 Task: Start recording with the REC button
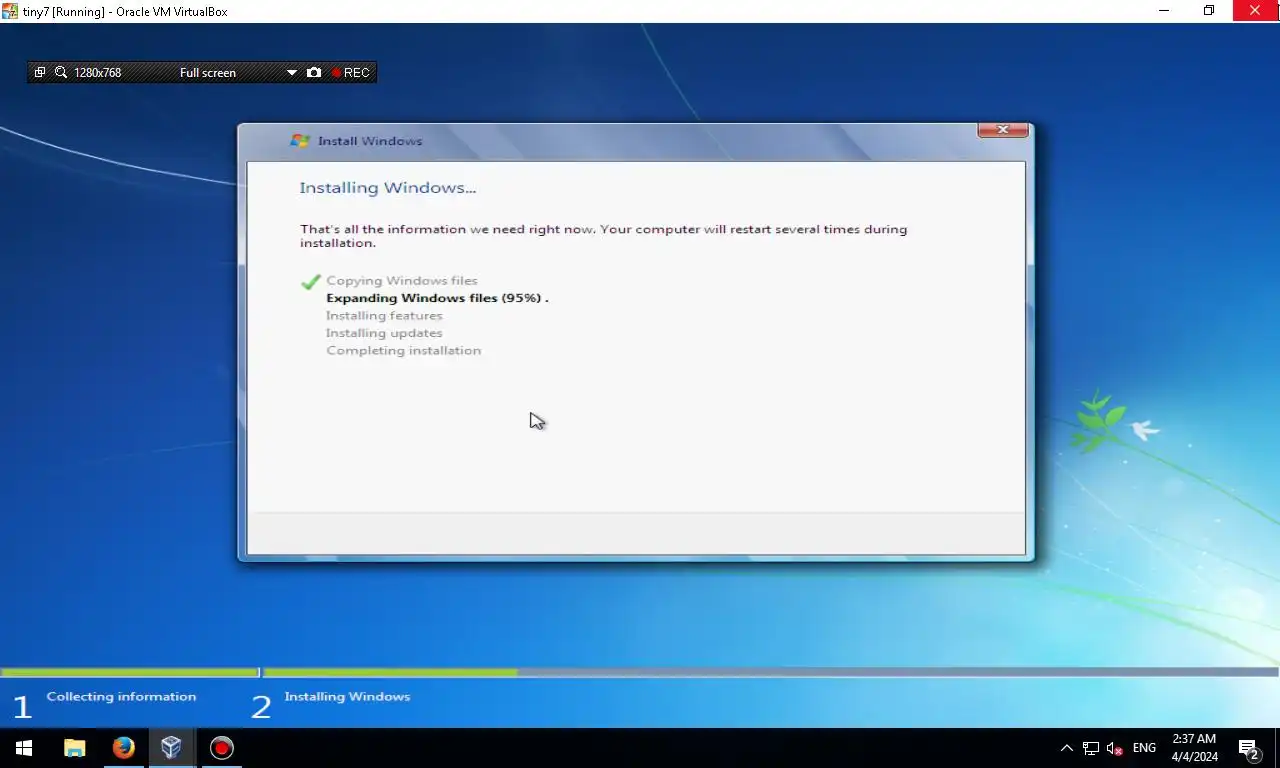(x=351, y=73)
